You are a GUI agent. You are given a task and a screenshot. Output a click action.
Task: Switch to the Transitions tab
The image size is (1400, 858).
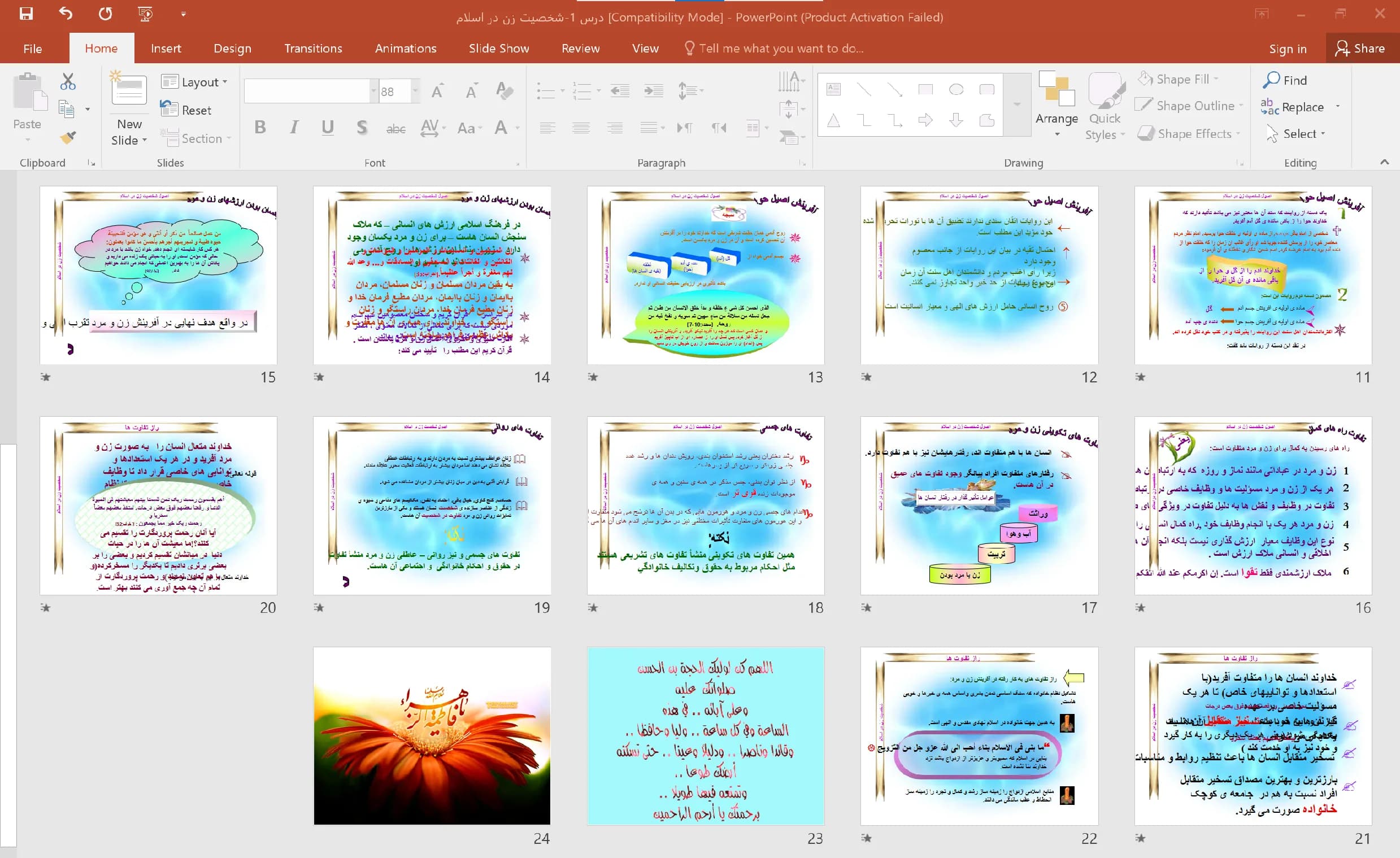click(313, 49)
